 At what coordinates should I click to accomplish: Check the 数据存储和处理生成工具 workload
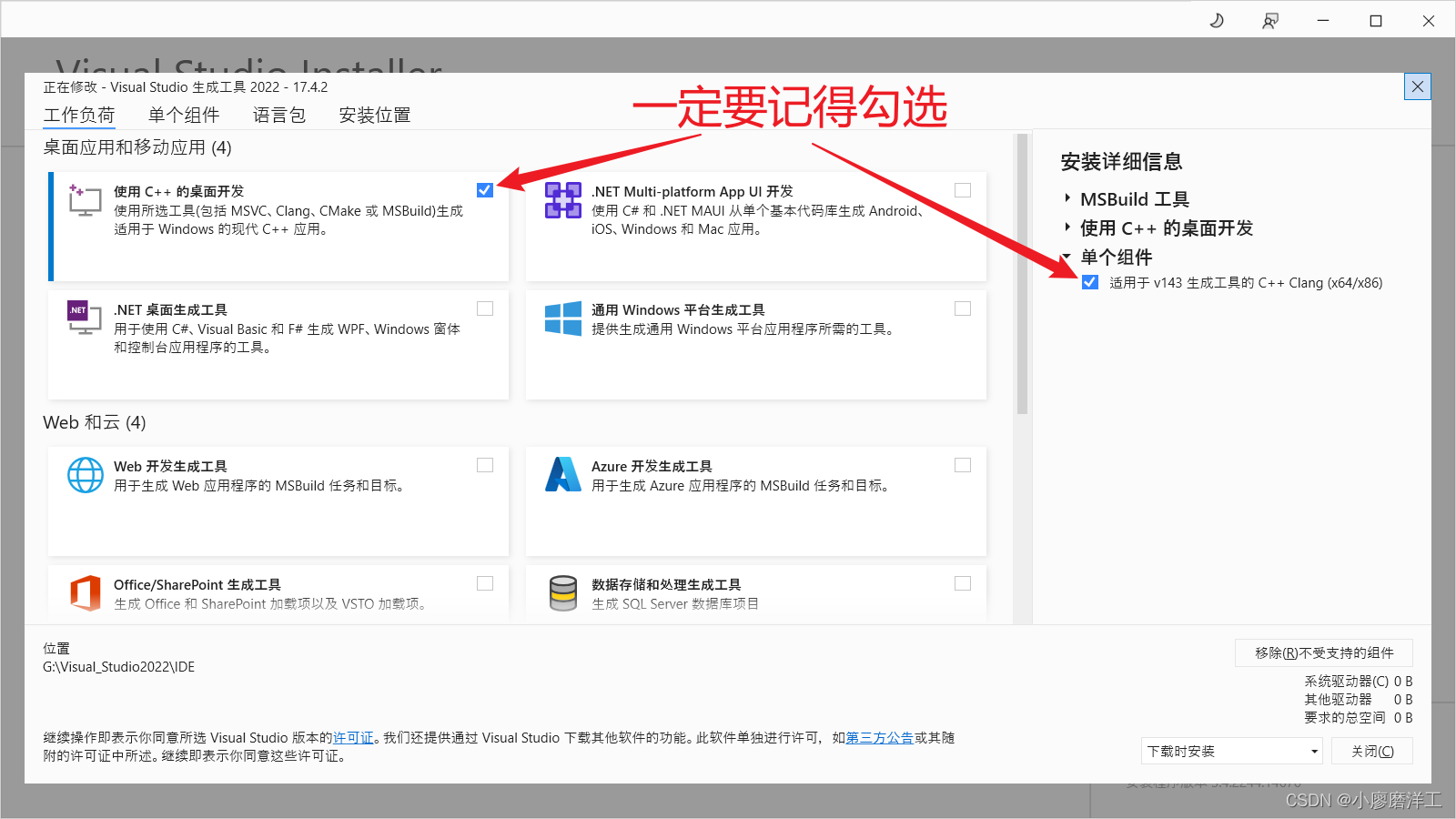point(963,583)
